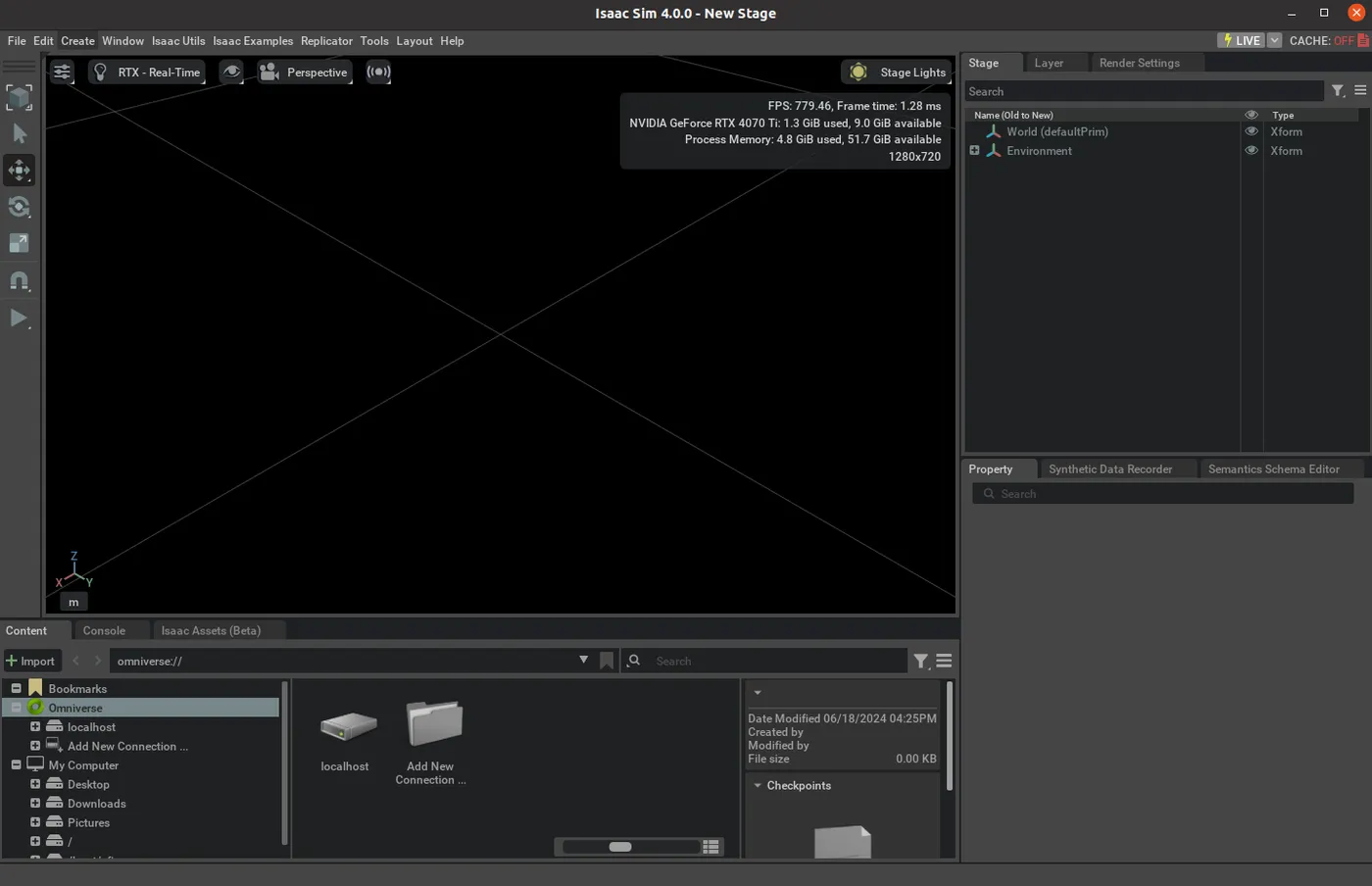Open the Layout menu
This screenshot has width=1372, height=886.
pyautogui.click(x=415, y=40)
